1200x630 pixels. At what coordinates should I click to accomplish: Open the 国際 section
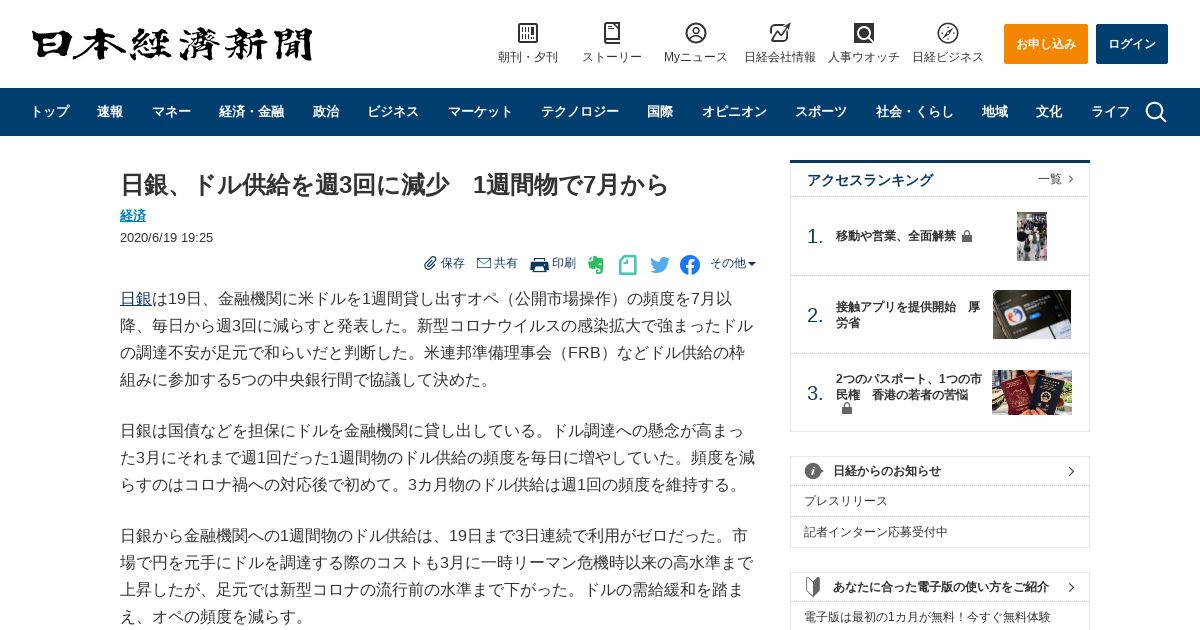tap(660, 112)
